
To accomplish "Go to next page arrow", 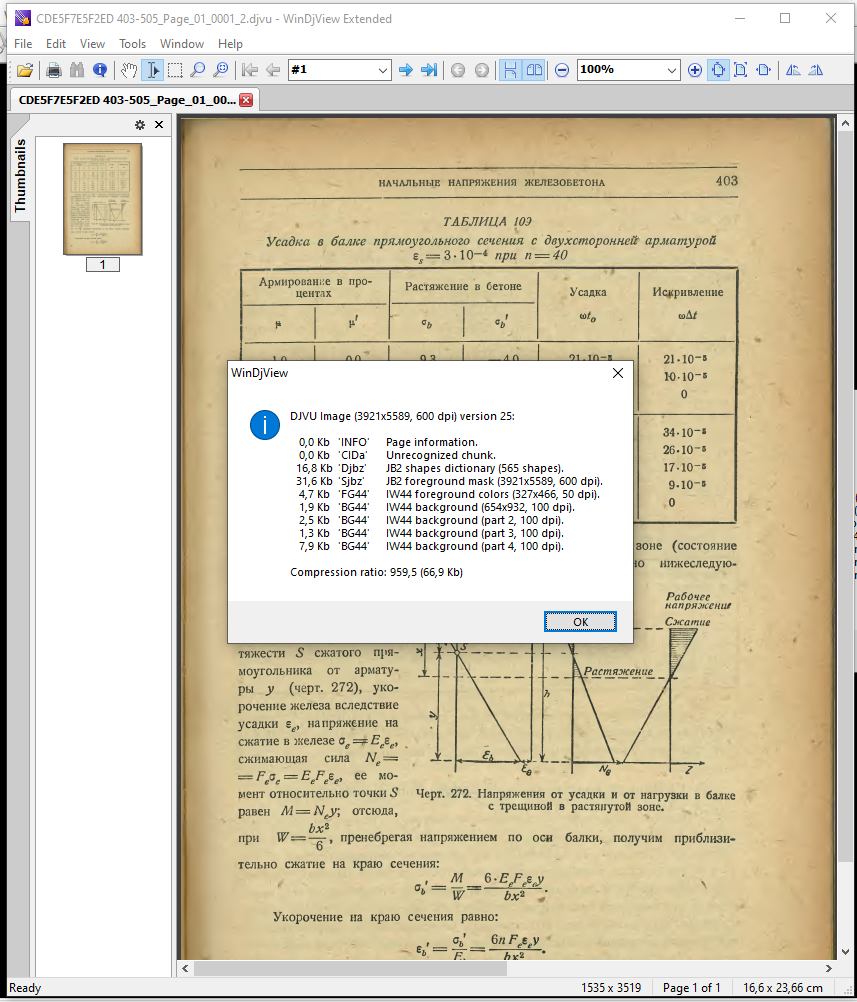I will [406, 70].
